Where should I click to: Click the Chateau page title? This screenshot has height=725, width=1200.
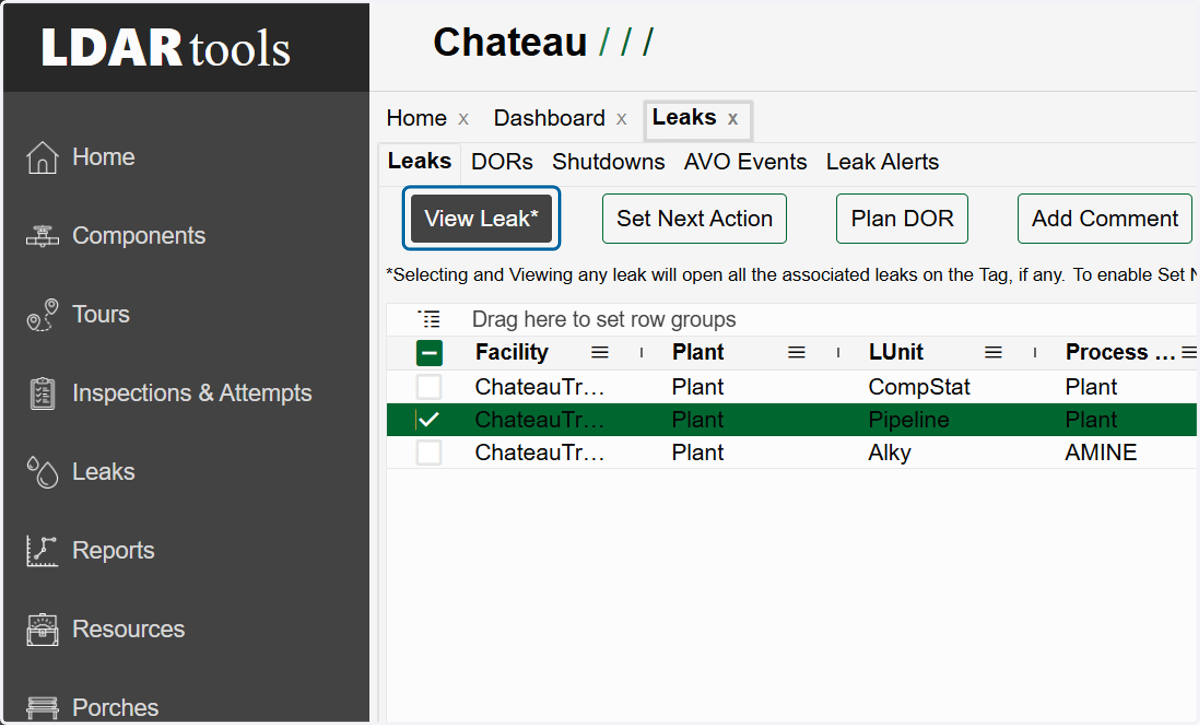coord(510,42)
